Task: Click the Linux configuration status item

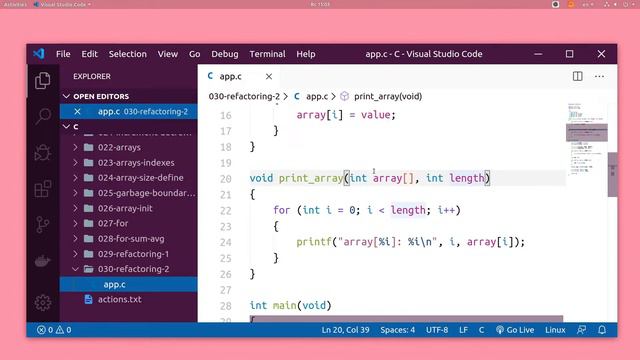Action: (x=555, y=330)
